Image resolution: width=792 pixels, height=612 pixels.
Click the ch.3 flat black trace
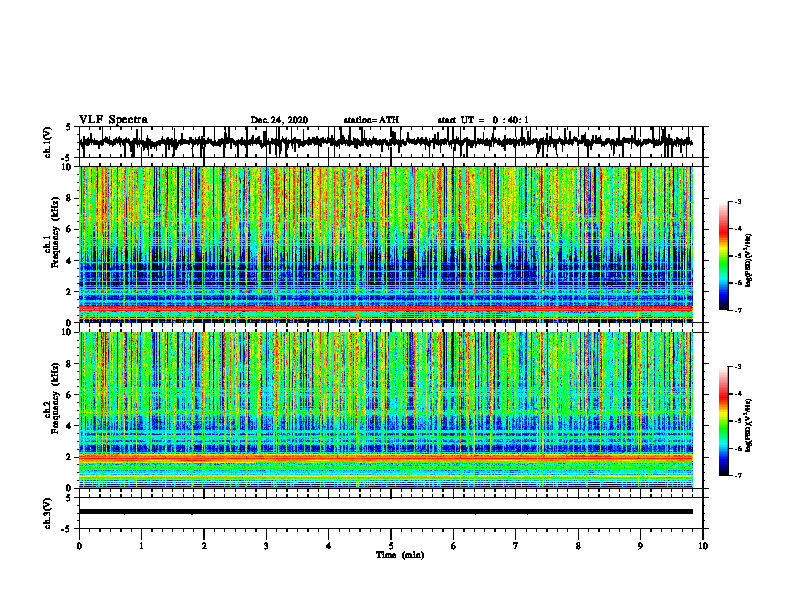click(386, 512)
